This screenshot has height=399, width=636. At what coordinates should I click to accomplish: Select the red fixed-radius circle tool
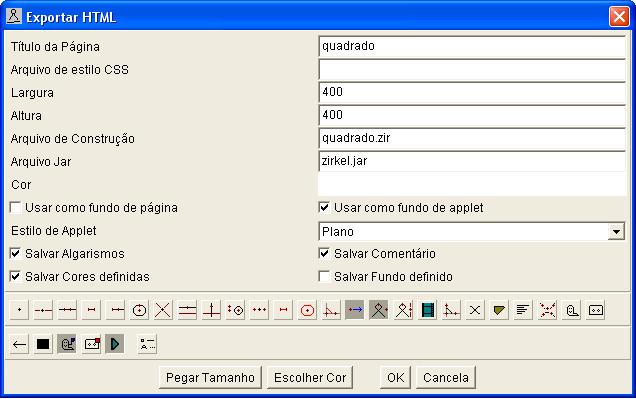(307, 311)
